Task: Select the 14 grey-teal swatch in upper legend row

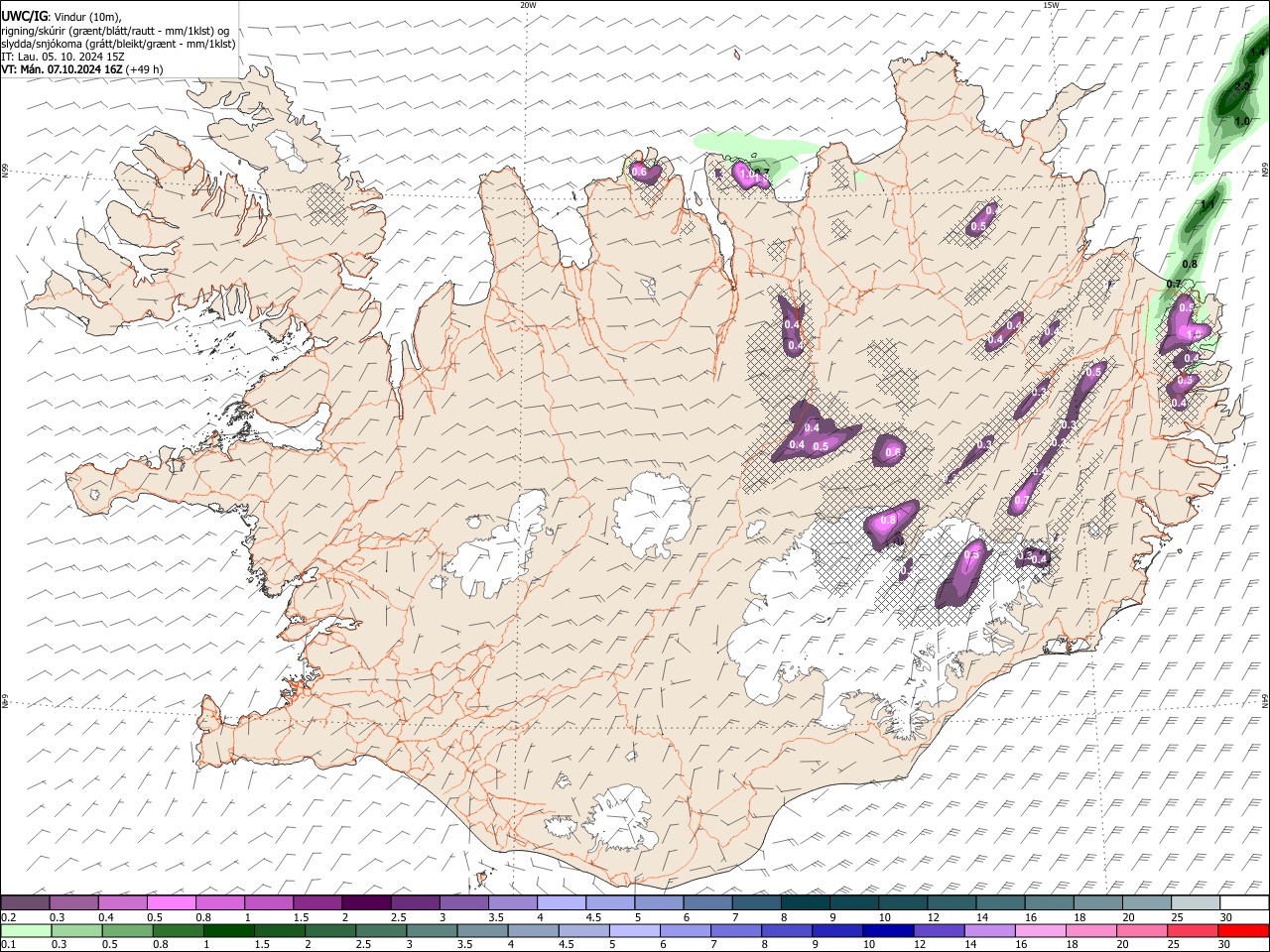Action: pyautogui.click(x=1000, y=902)
